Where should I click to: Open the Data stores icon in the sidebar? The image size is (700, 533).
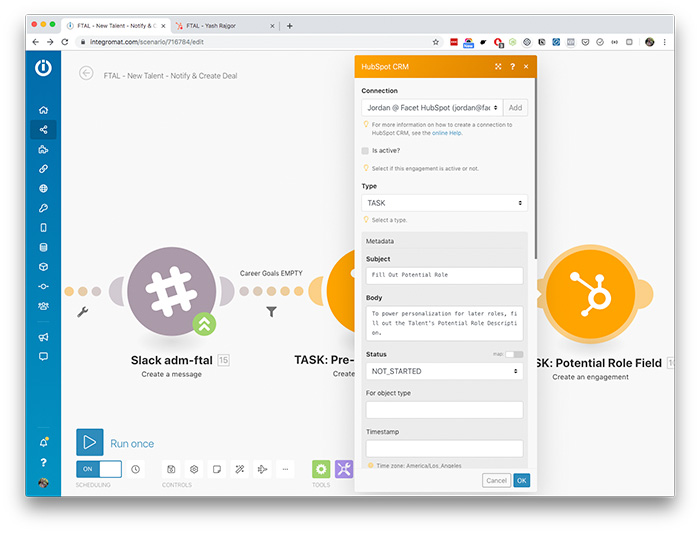pyautogui.click(x=43, y=247)
